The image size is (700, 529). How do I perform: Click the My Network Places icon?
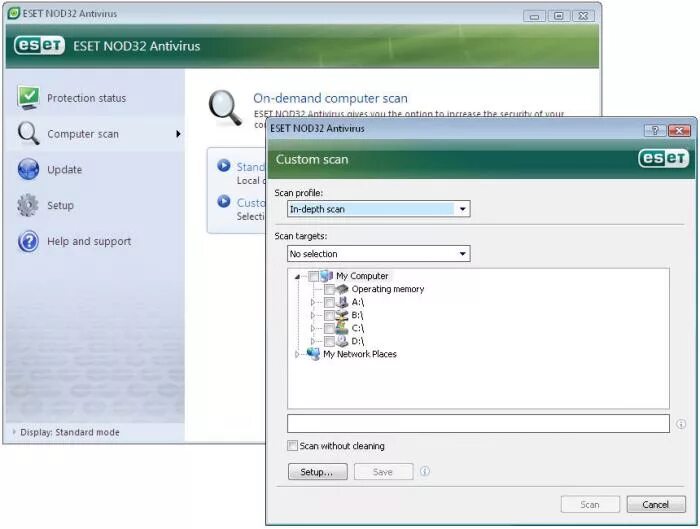(x=314, y=354)
